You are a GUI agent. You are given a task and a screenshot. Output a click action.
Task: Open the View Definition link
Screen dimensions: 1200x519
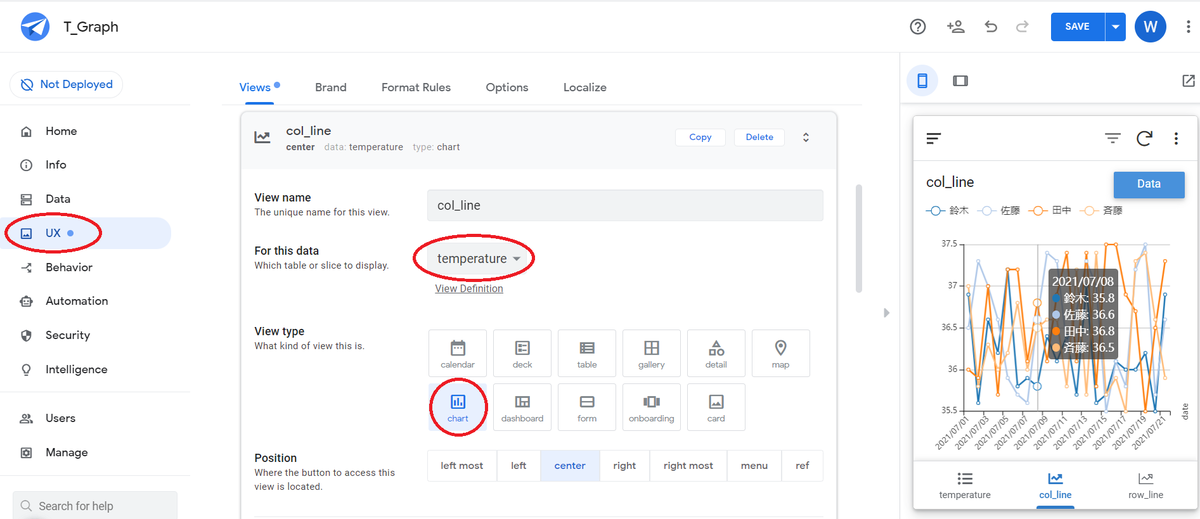click(469, 289)
